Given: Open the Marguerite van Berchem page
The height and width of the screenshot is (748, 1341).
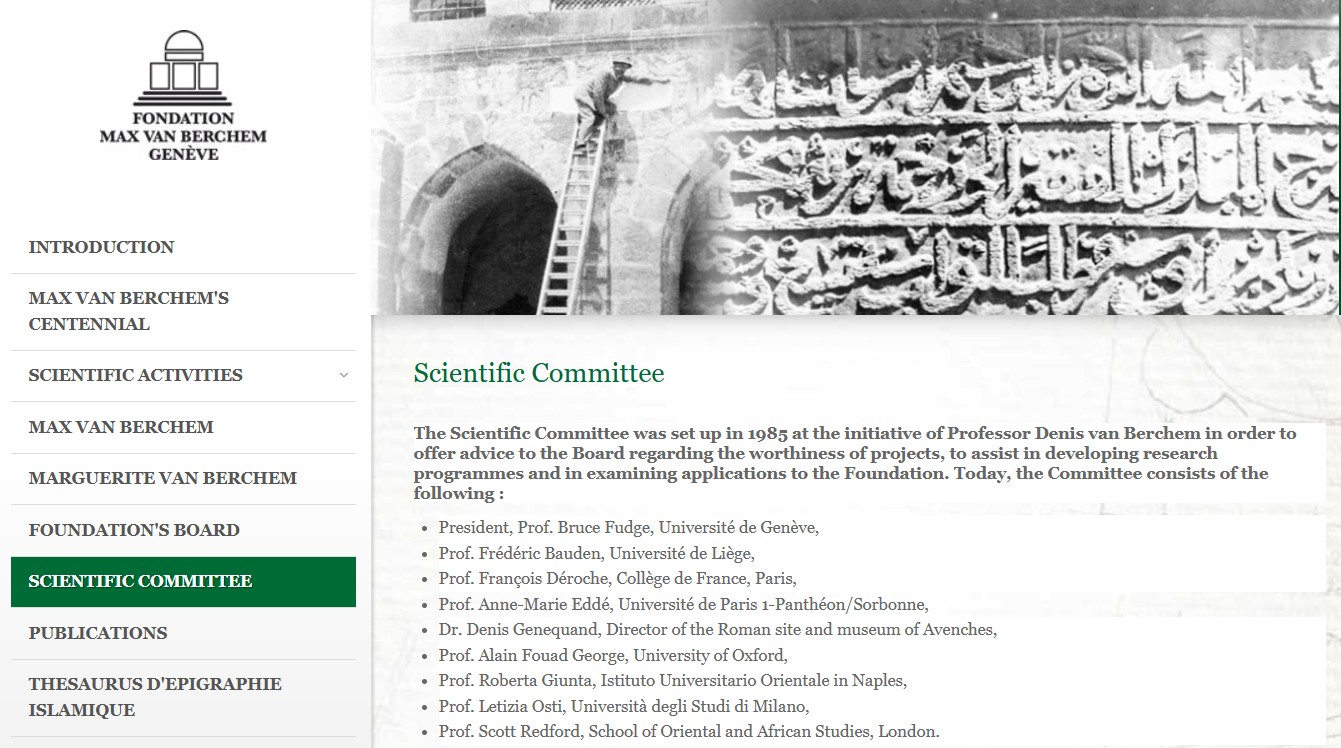Looking at the screenshot, I should pos(162,478).
